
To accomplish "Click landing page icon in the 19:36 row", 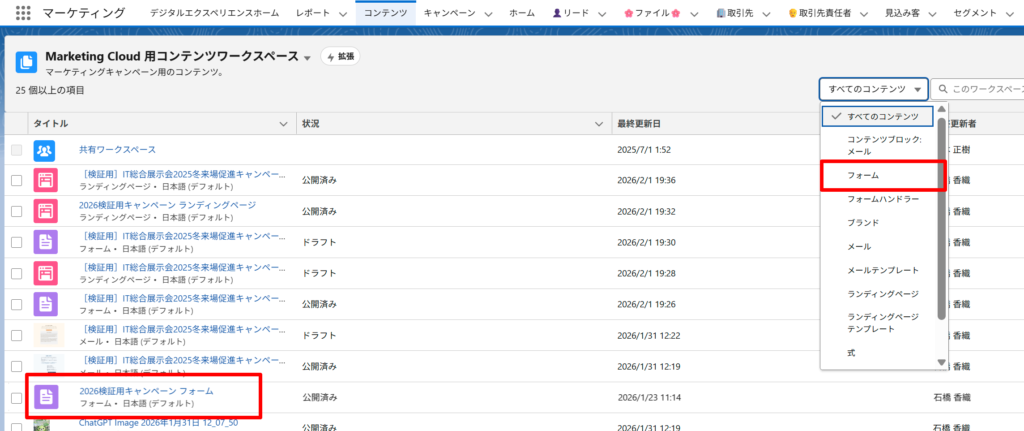I will (x=45, y=180).
